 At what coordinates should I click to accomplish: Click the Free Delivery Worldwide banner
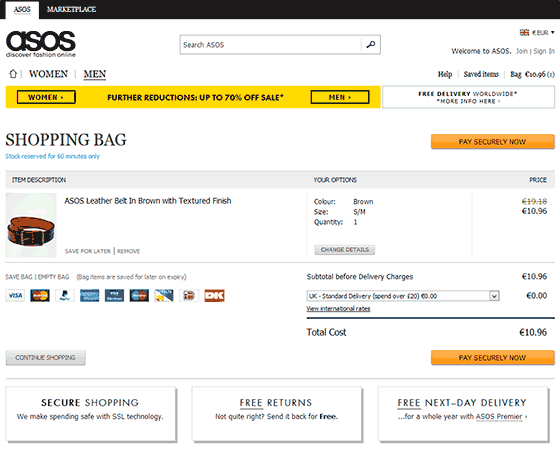pyautogui.click(x=468, y=97)
